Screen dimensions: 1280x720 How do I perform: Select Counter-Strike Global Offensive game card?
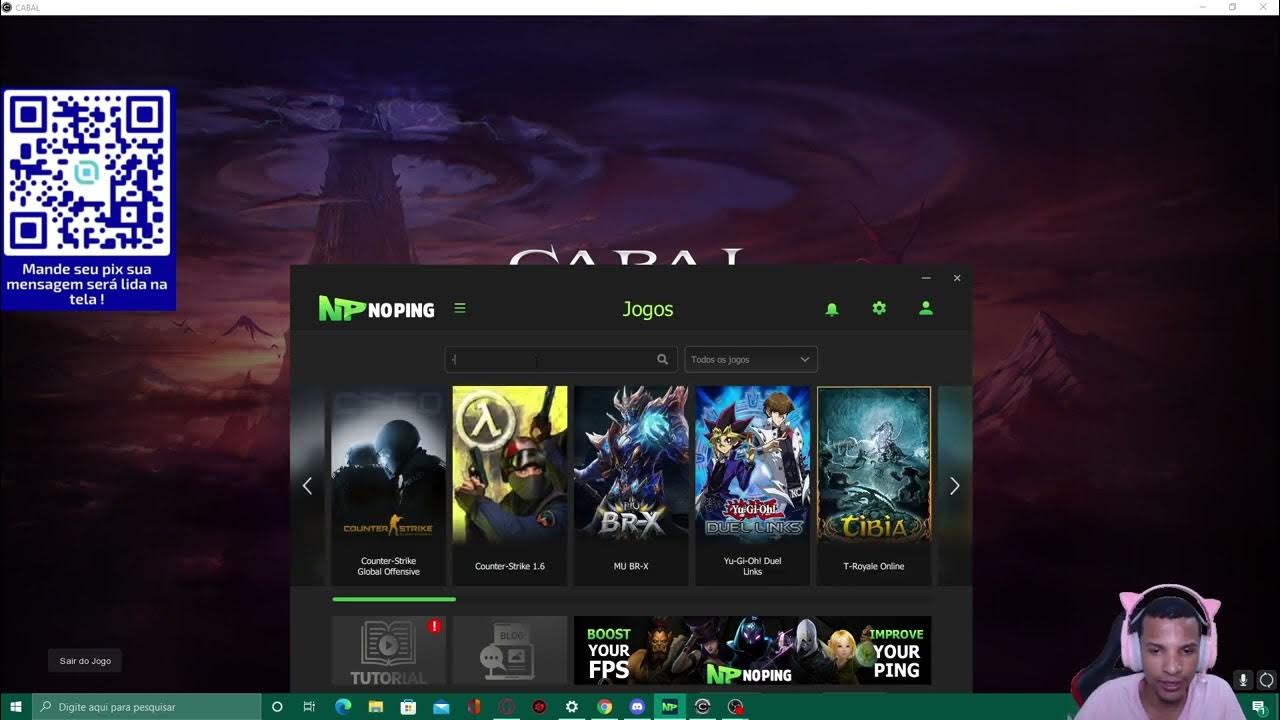388,486
